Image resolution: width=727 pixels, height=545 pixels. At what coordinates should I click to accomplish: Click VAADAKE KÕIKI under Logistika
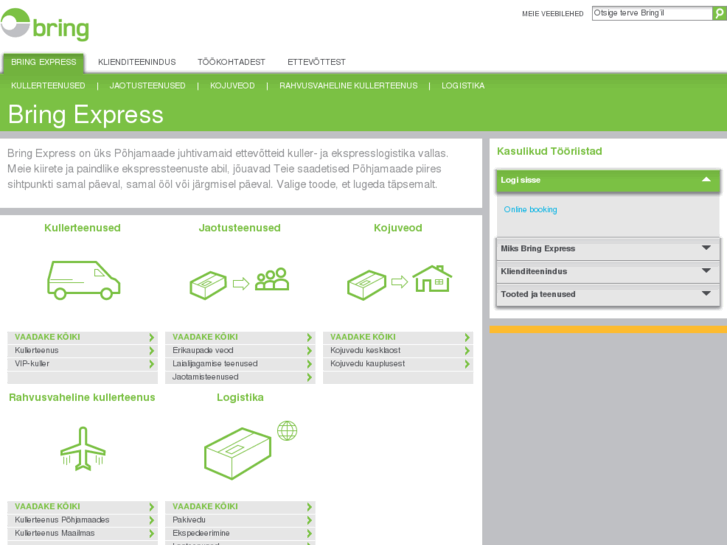coord(205,507)
